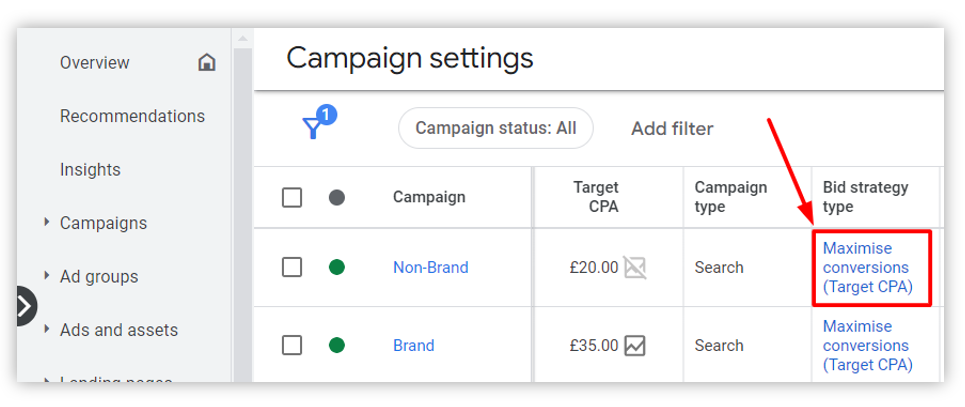This screenshot has width=965, height=407.
Task: Open the filter funnel icon with badge
Action: tap(318, 122)
